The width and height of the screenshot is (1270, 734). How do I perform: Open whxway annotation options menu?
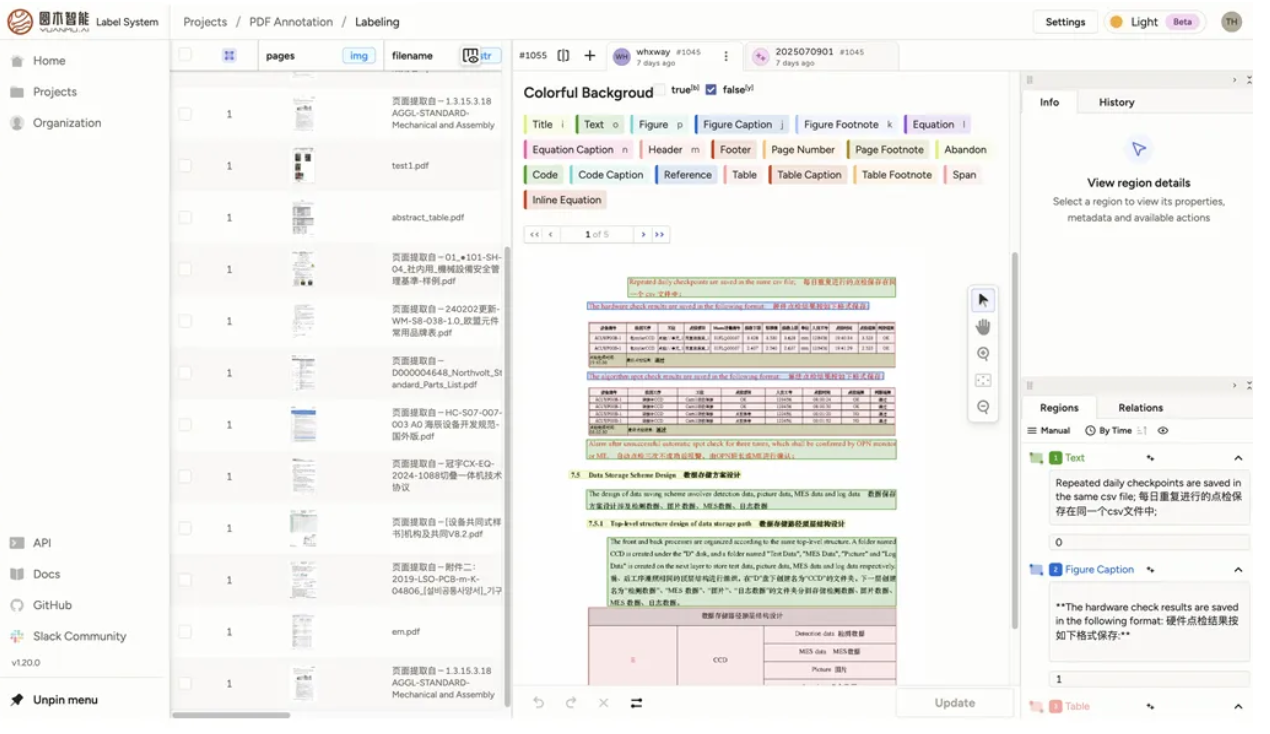point(726,57)
